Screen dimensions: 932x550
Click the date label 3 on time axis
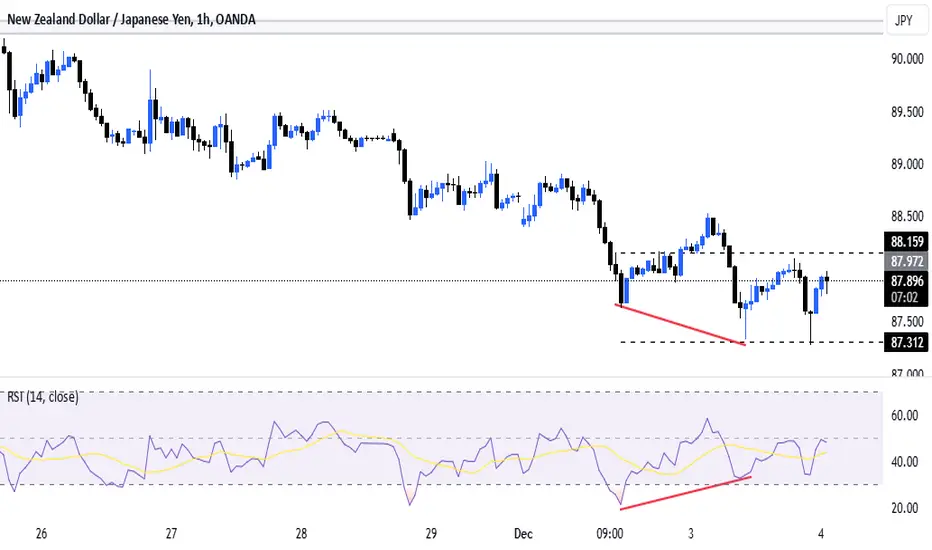pos(691,533)
